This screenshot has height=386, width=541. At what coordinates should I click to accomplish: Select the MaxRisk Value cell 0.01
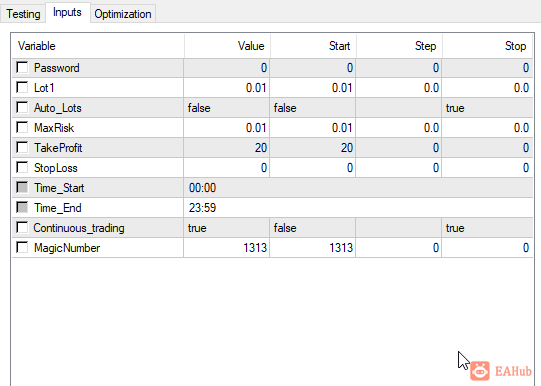227,128
